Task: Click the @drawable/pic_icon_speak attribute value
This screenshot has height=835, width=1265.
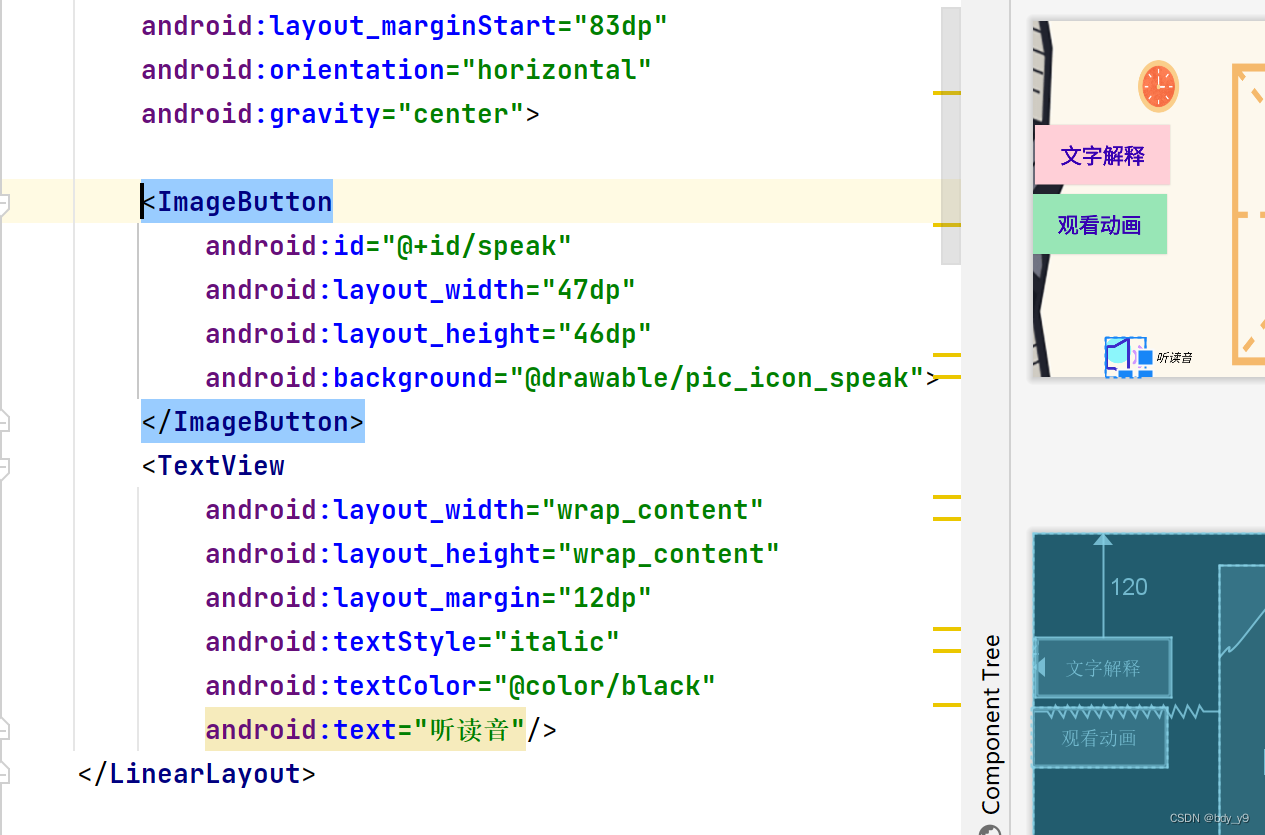Action: coord(727,377)
